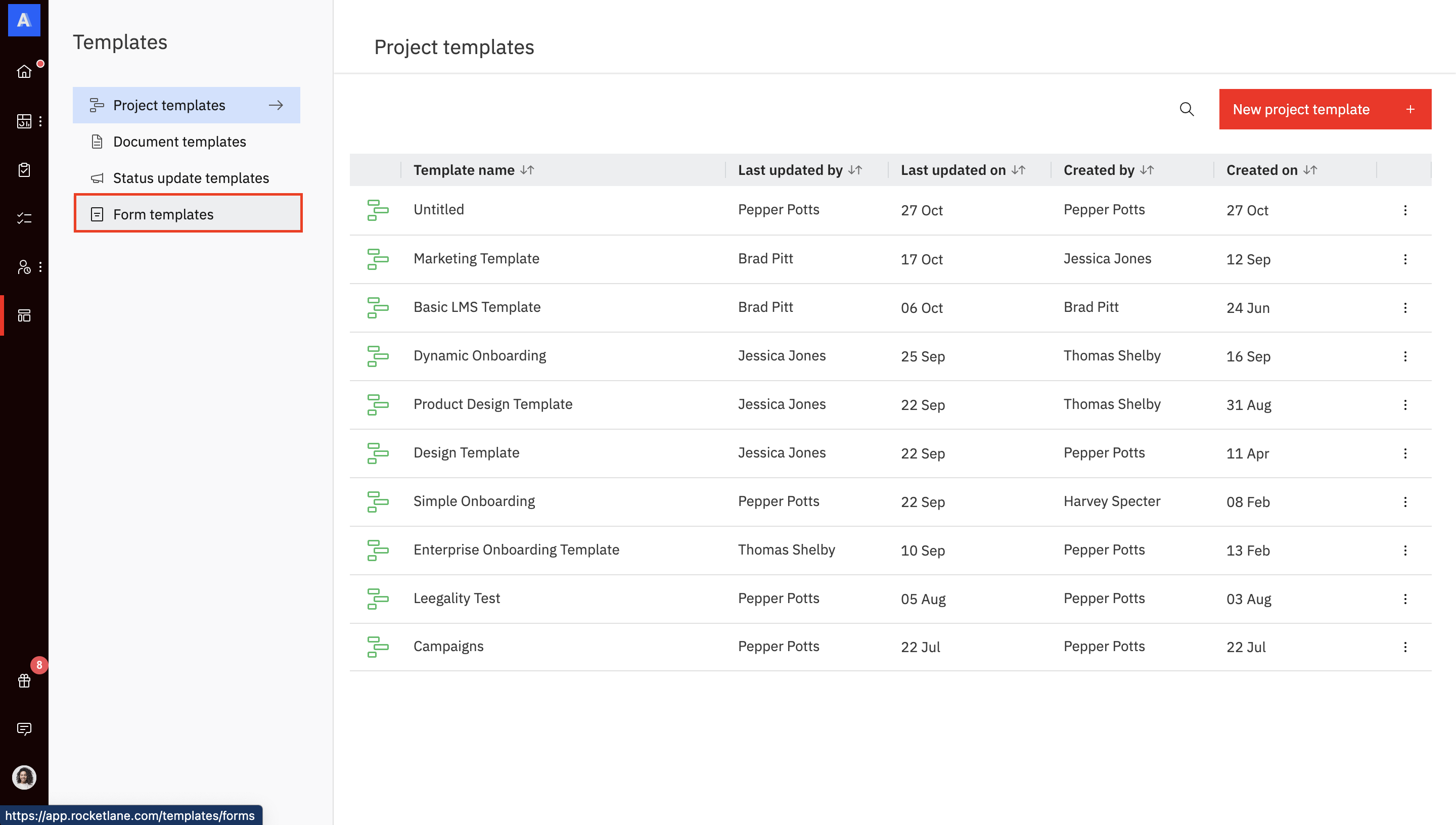Click the home icon in sidebar
The image size is (1456, 825).
coord(24,71)
